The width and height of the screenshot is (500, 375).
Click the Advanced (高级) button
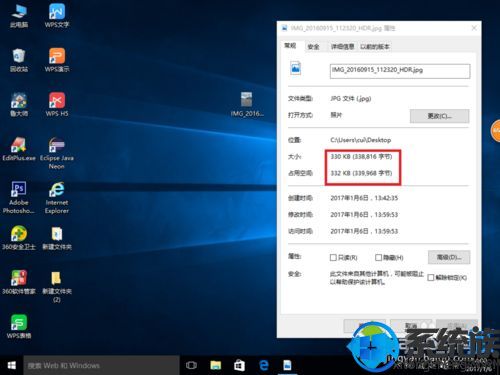(x=449, y=257)
